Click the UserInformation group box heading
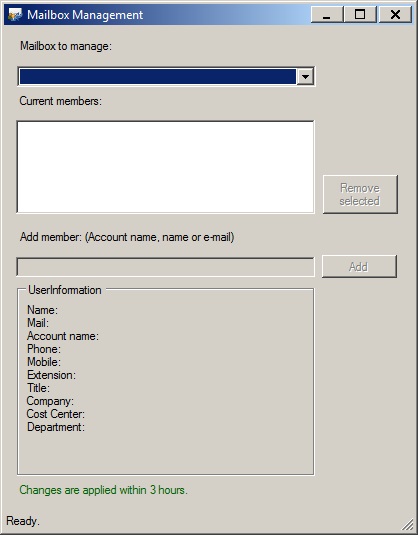This screenshot has width=418, height=535. [x=64, y=290]
